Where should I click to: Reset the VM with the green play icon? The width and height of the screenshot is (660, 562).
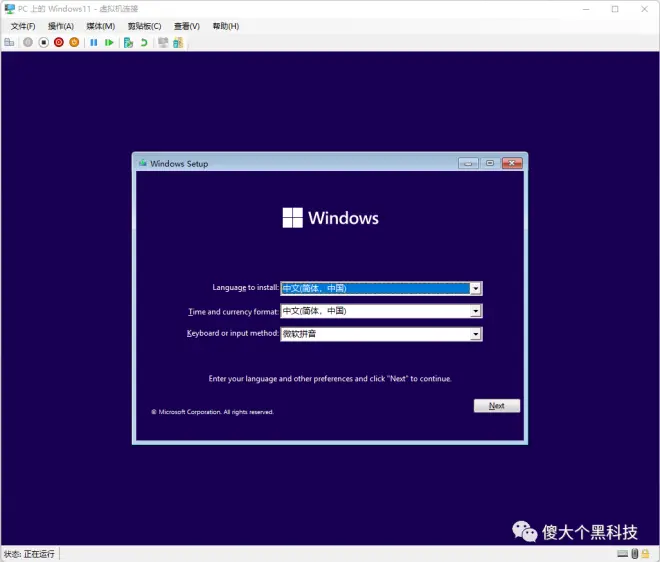point(109,43)
